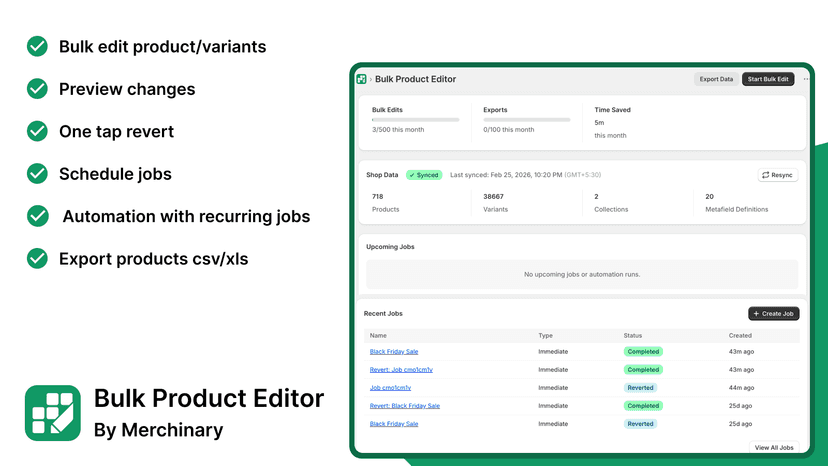Click the Start Bulk Edit button
The image size is (828, 466).
pos(768,79)
